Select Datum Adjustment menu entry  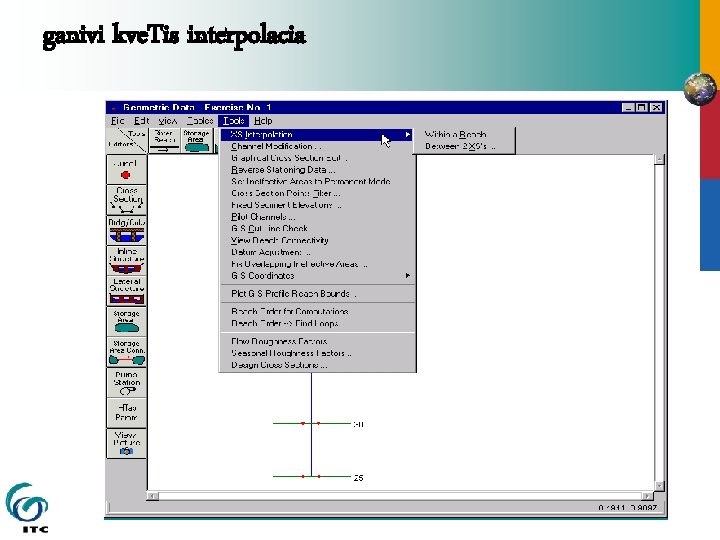[317, 252]
